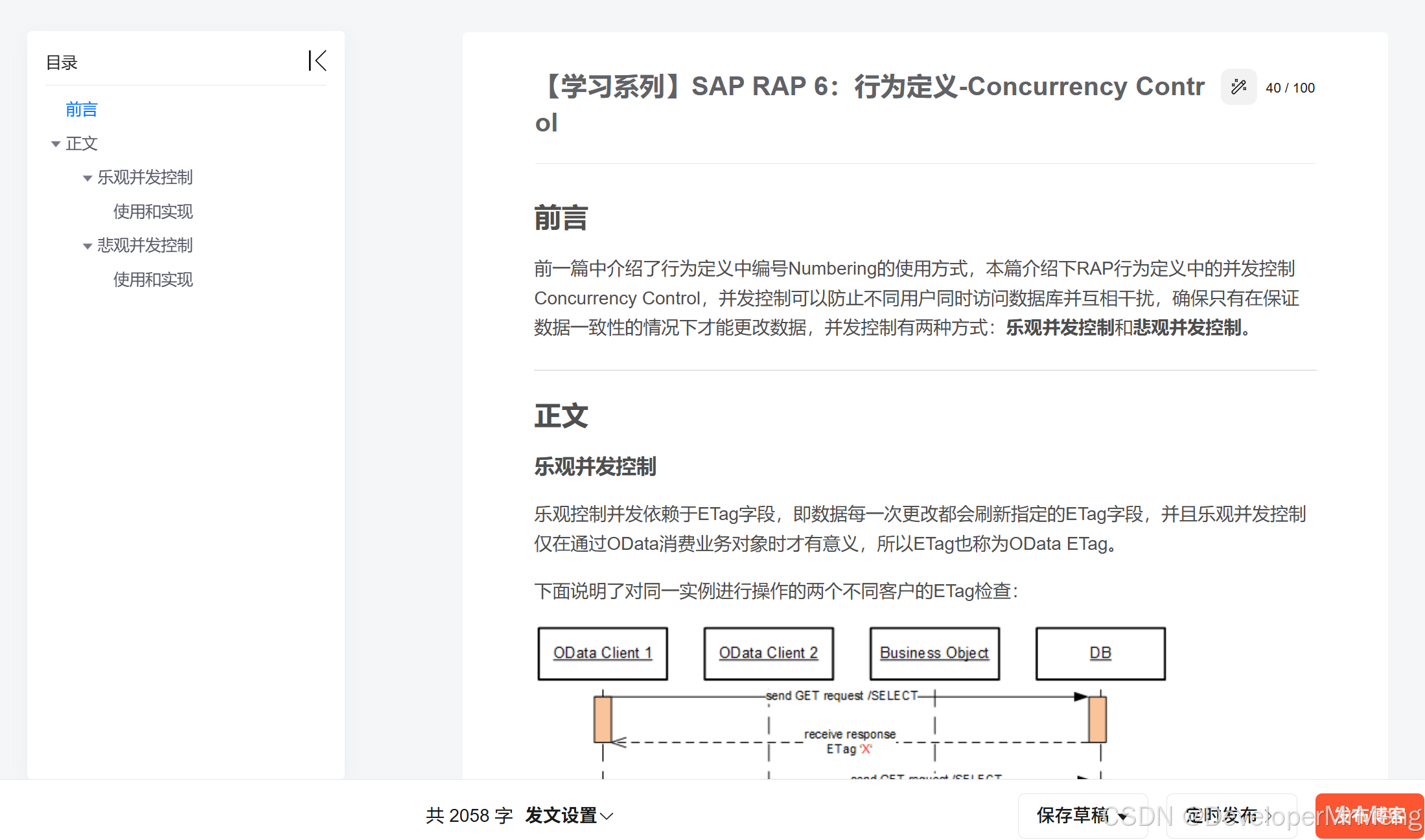
Task: Collapse the 目录 sidebar panel
Action: (317, 61)
